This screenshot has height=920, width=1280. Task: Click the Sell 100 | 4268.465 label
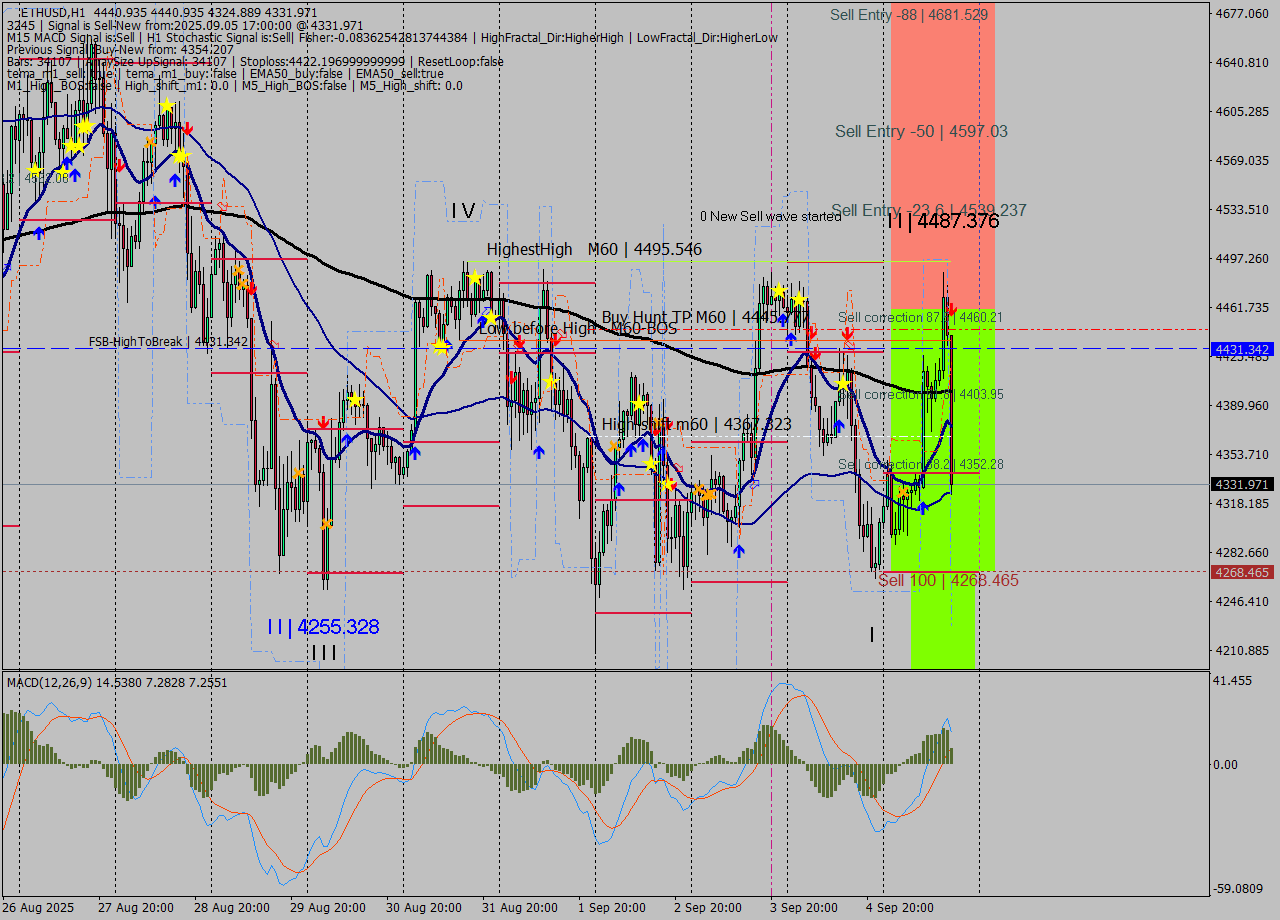(x=948, y=580)
